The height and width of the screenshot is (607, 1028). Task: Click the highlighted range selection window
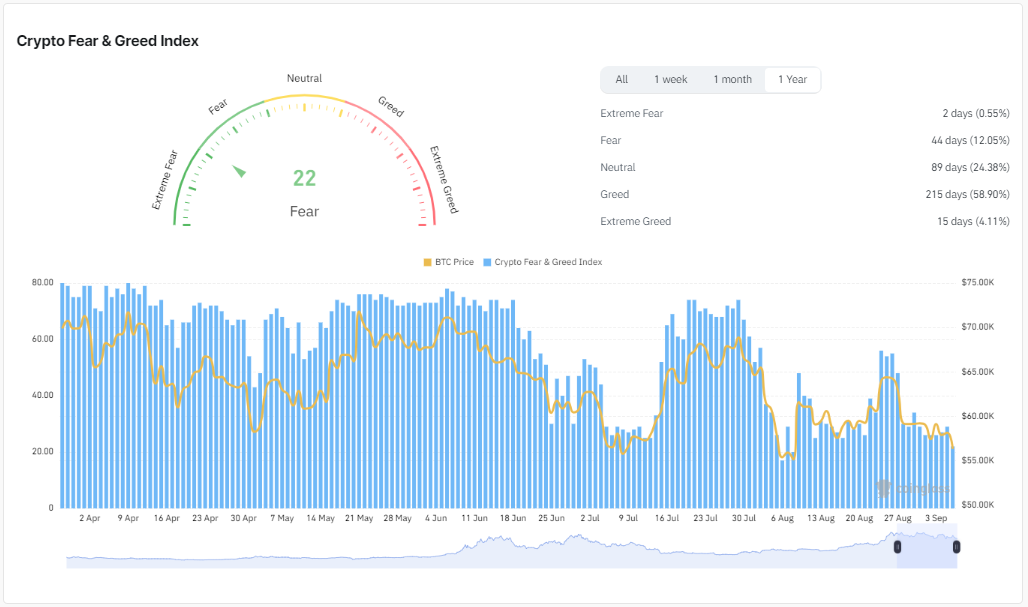coord(927,547)
